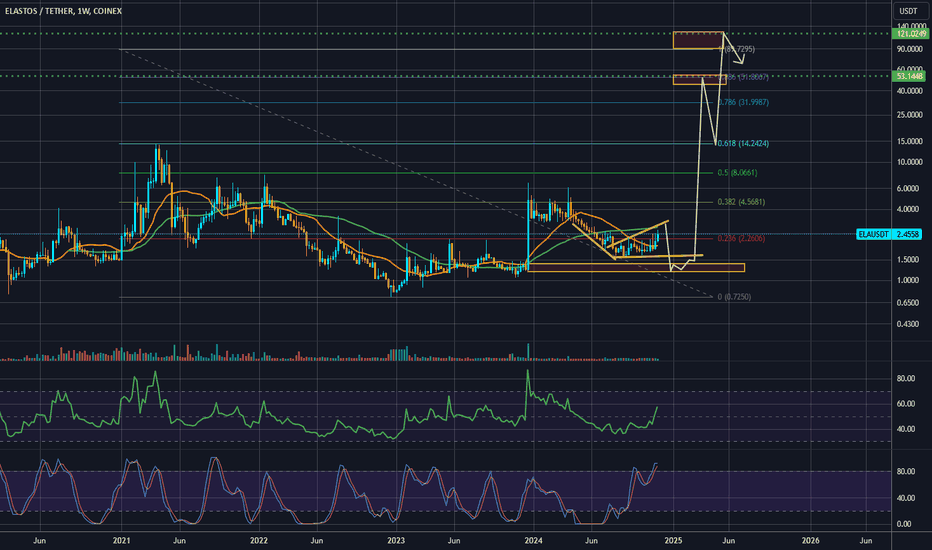Viewport: 932px width, 550px height.
Task: Open the USDT currency selector
Action: (x=908, y=11)
